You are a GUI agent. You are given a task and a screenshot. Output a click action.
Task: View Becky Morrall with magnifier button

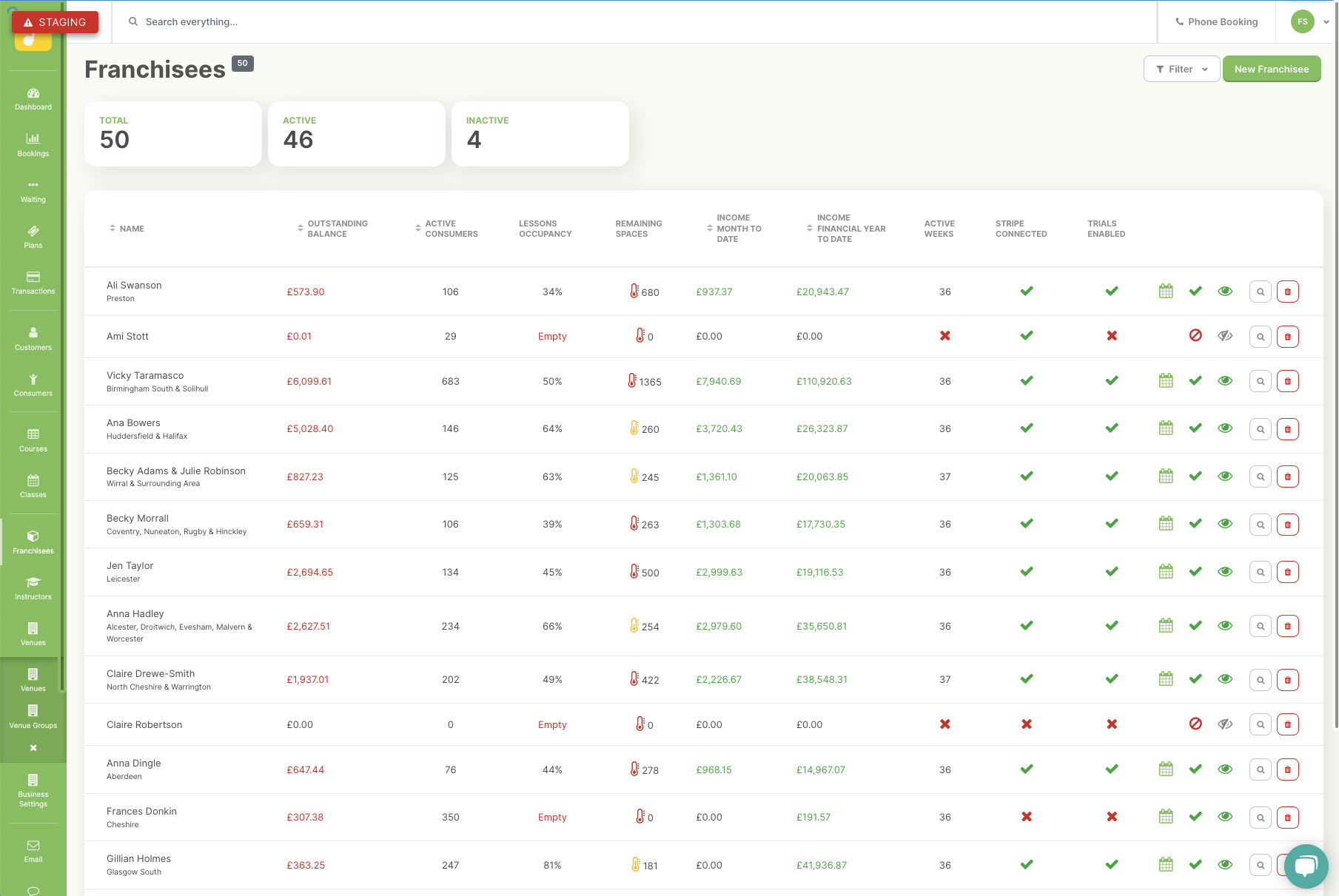1260,525
